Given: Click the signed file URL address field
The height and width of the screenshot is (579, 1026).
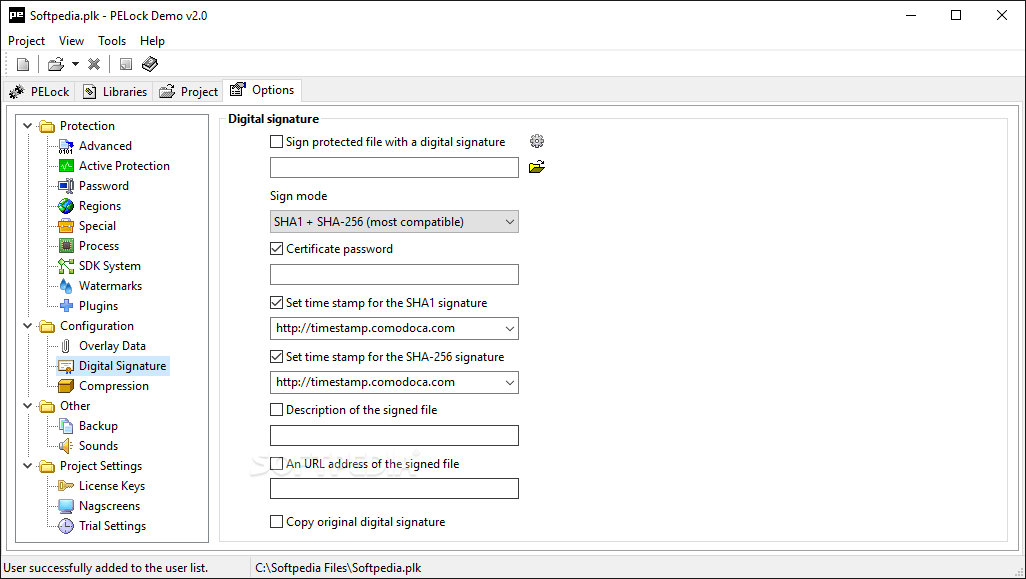Looking at the screenshot, I should [x=394, y=488].
